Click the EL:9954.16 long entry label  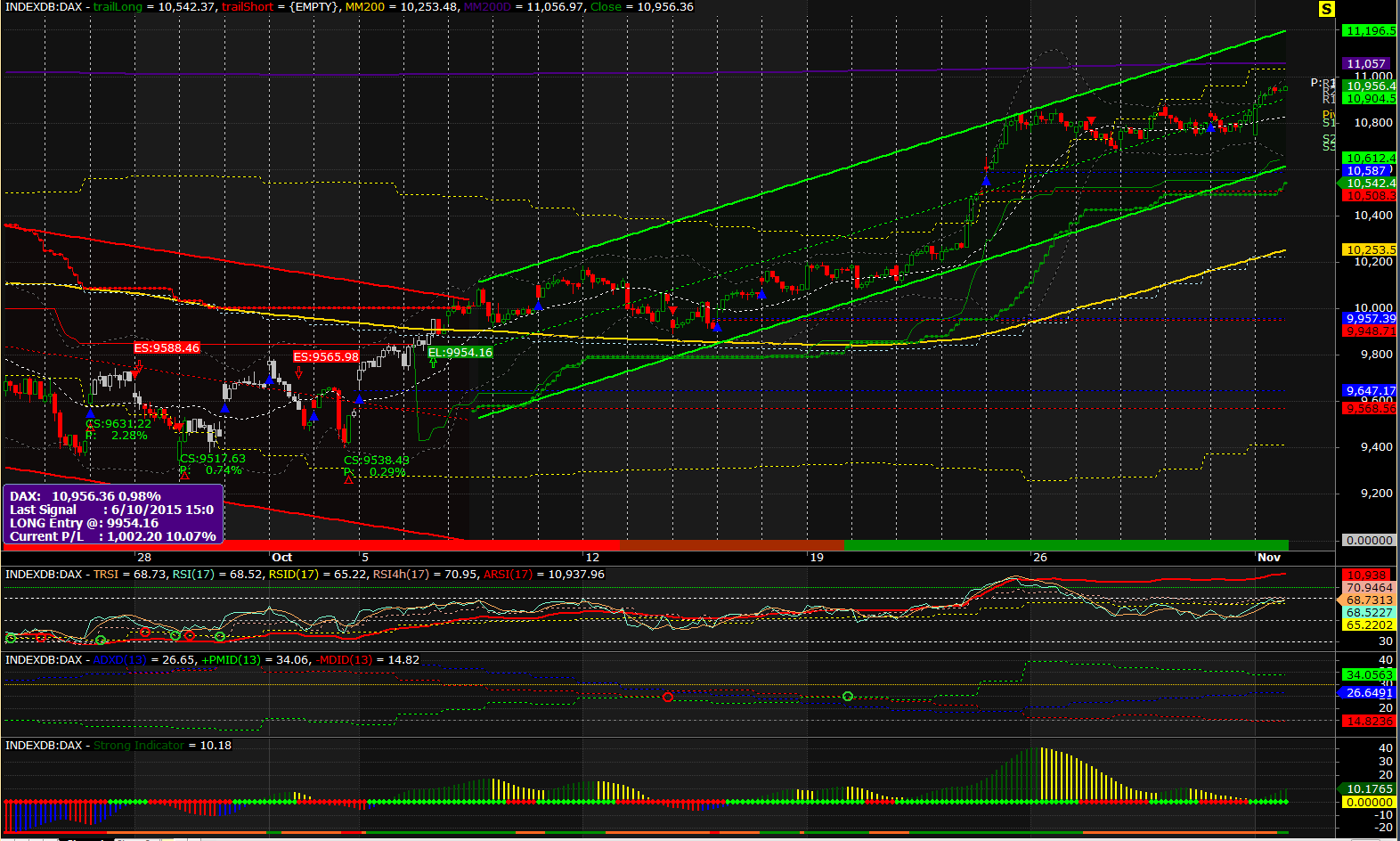[x=460, y=353]
